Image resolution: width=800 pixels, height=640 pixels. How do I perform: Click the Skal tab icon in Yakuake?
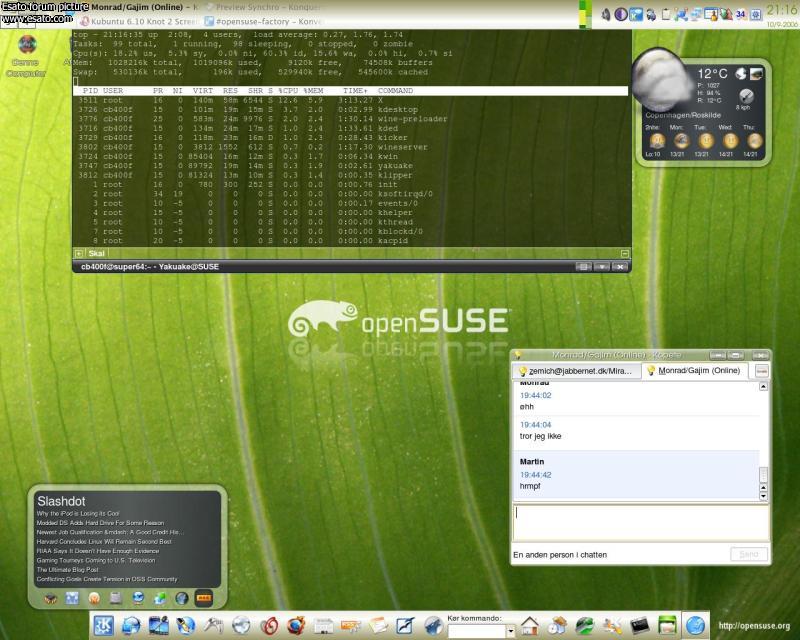80,254
